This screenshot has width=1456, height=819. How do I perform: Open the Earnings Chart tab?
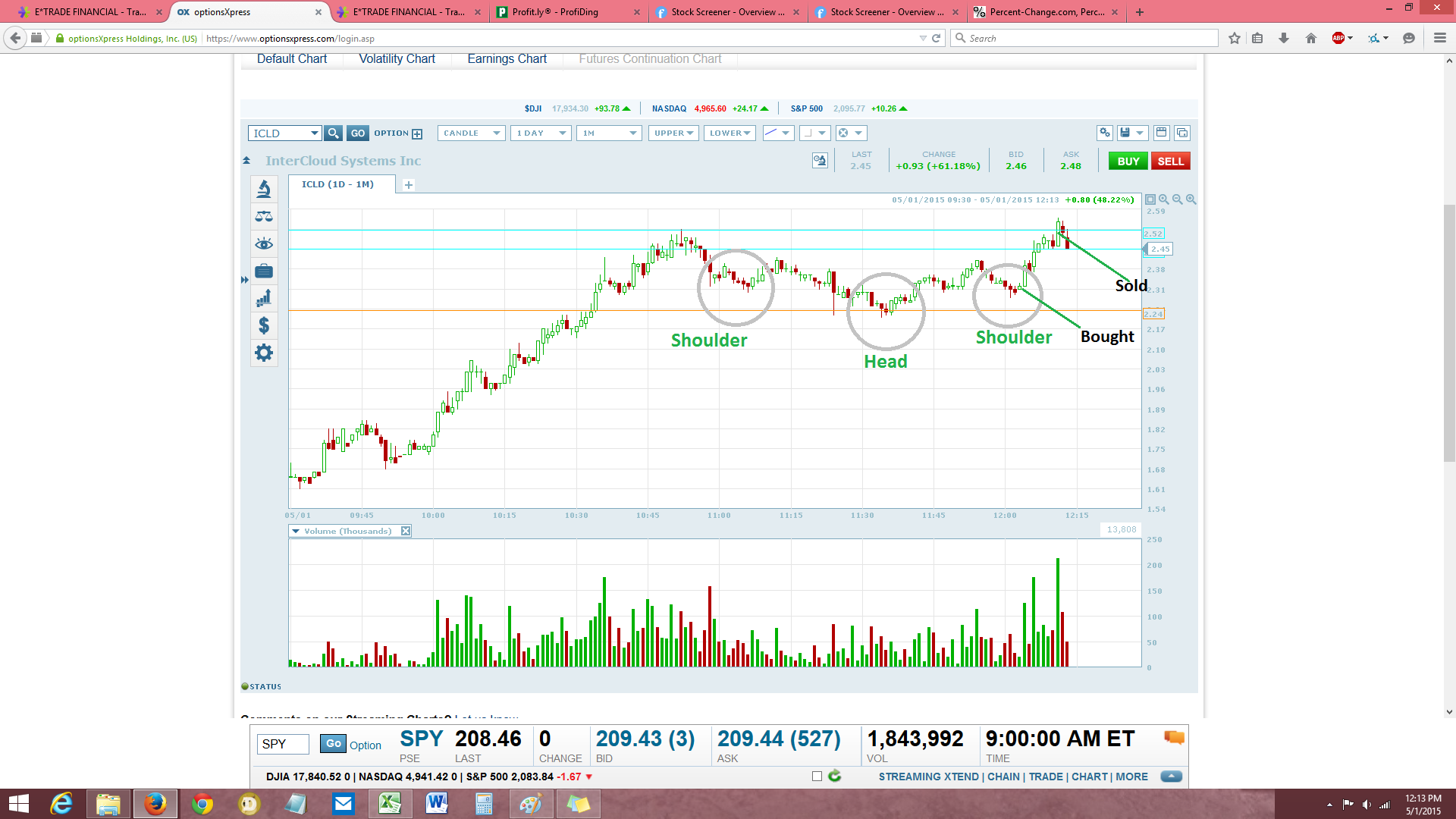507,59
